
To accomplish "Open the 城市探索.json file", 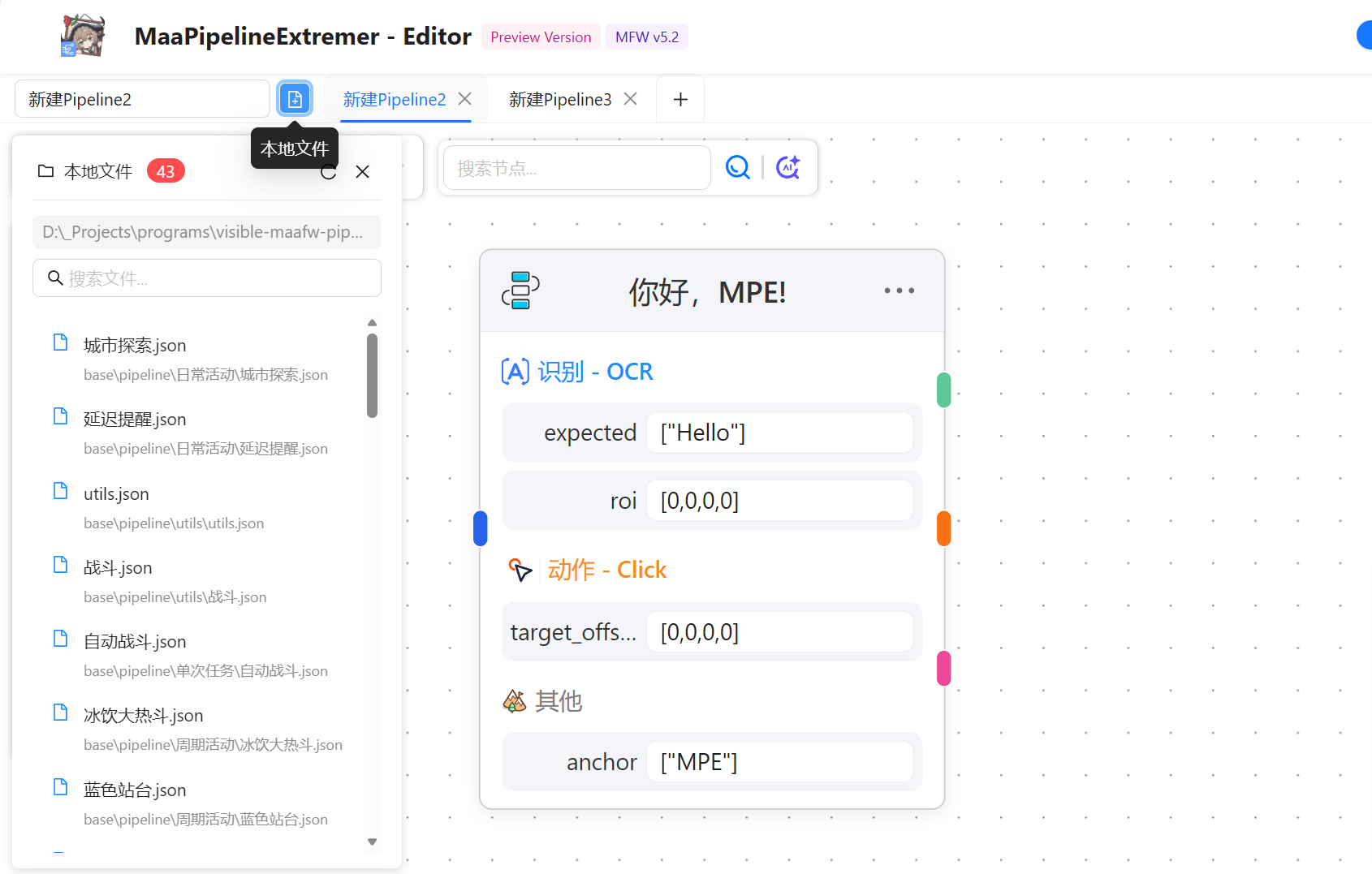I will (135, 346).
